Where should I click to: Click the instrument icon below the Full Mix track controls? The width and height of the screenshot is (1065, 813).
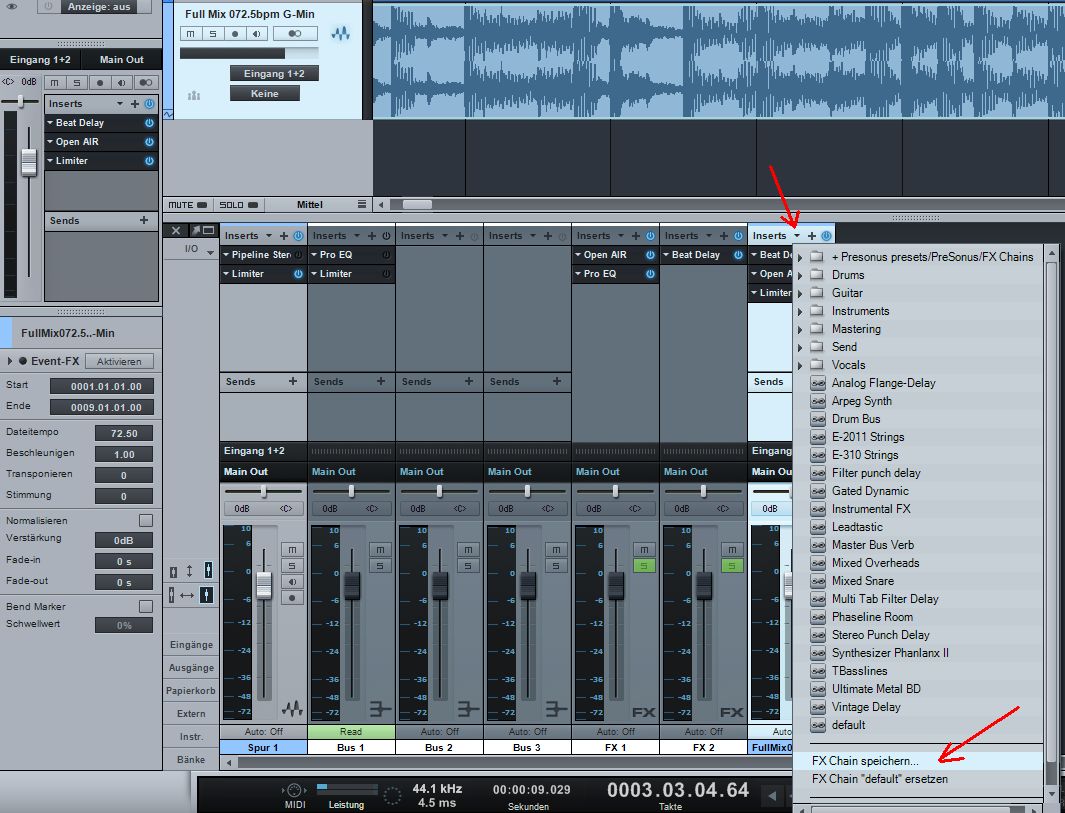click(x=194, y=95)
